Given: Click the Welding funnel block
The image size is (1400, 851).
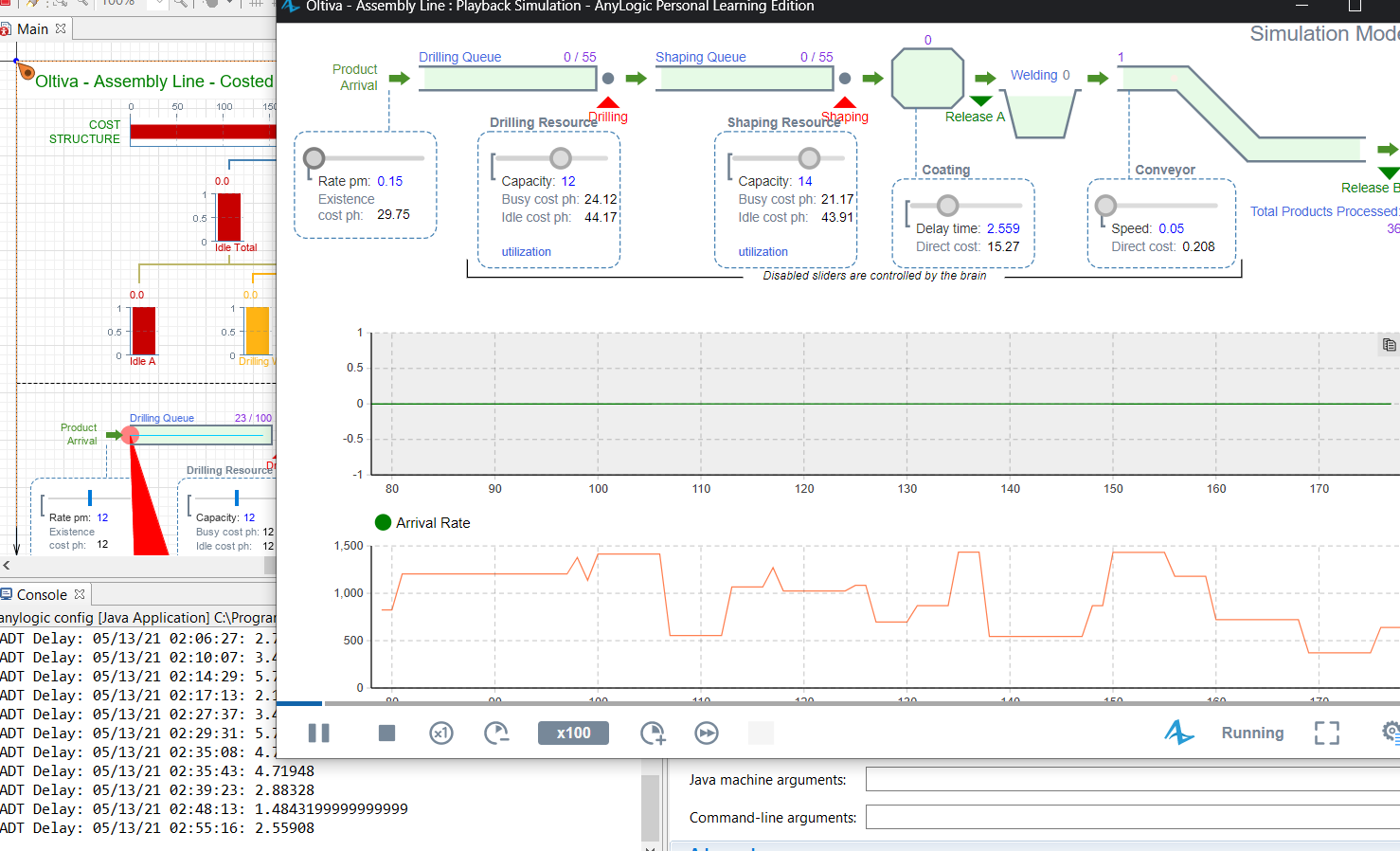Looking at the screenshot, I should (1041, 115).
